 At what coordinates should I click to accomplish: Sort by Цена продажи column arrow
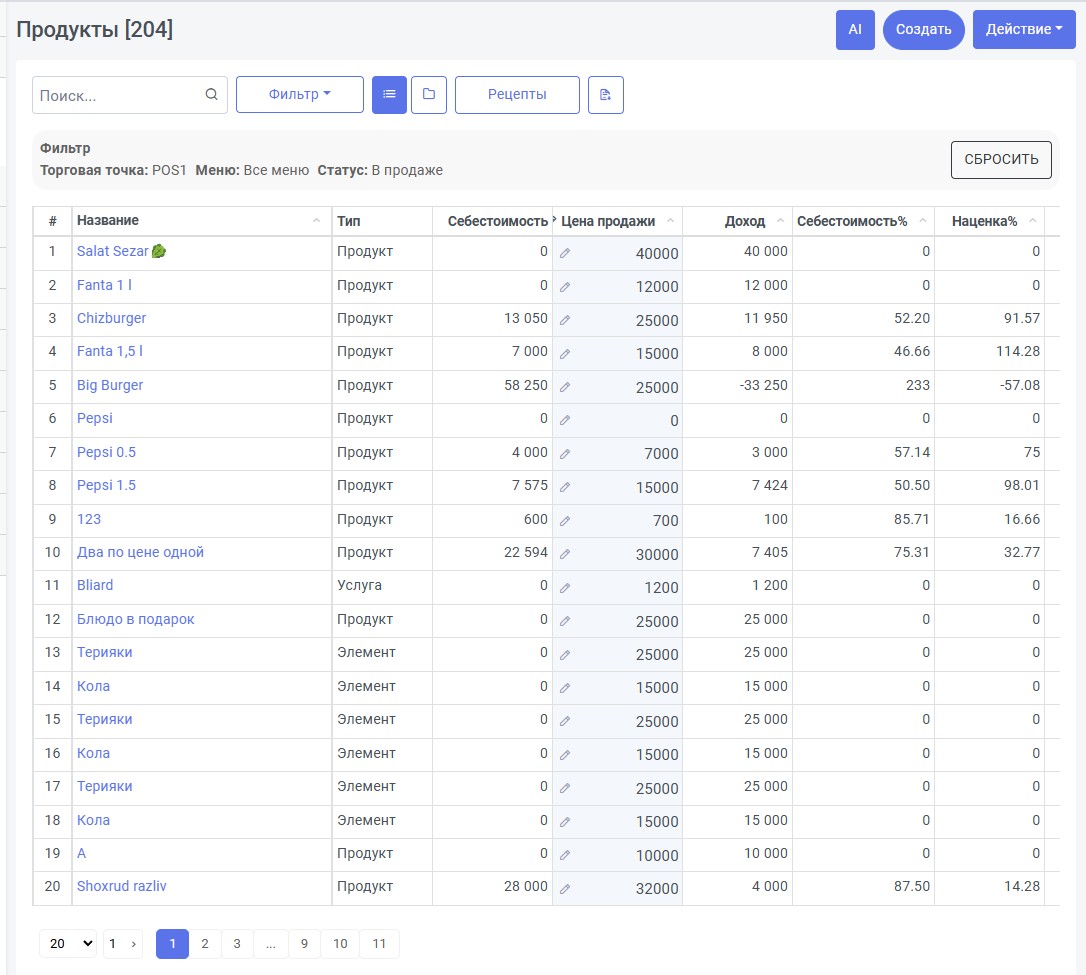pyautogui.click(x=670, y=221)
